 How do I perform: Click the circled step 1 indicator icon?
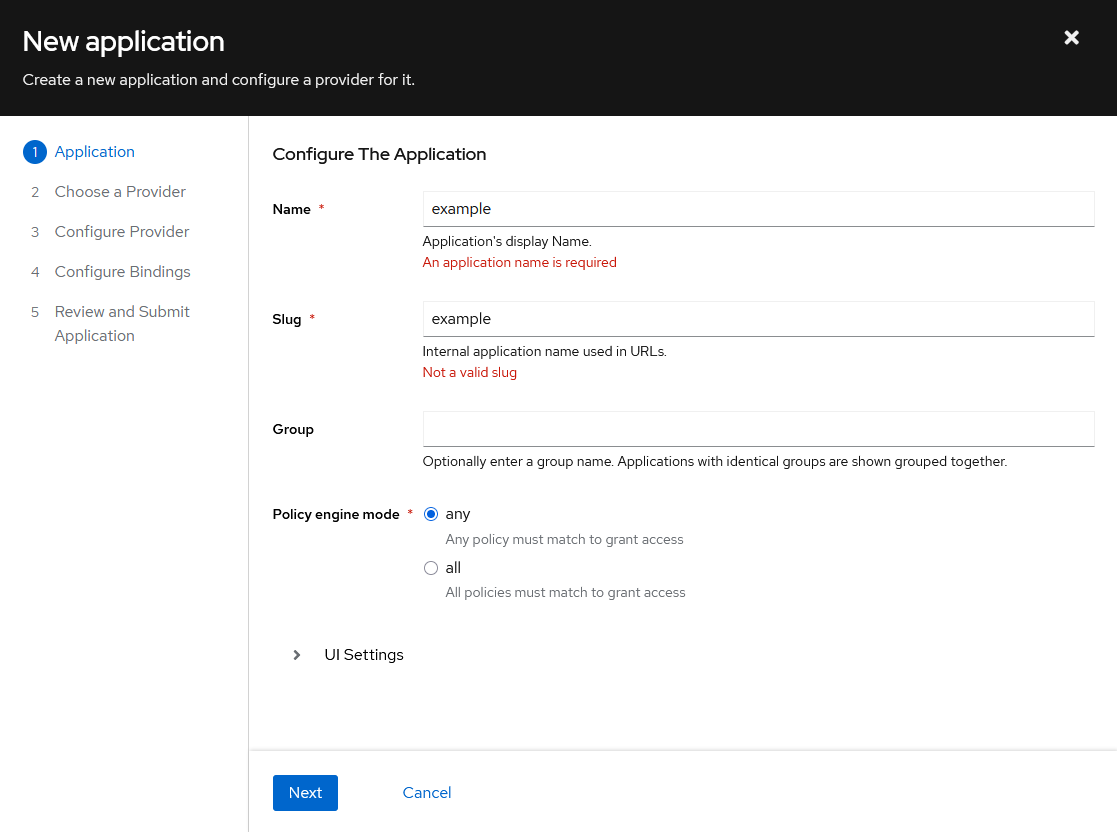click(34, 151)
